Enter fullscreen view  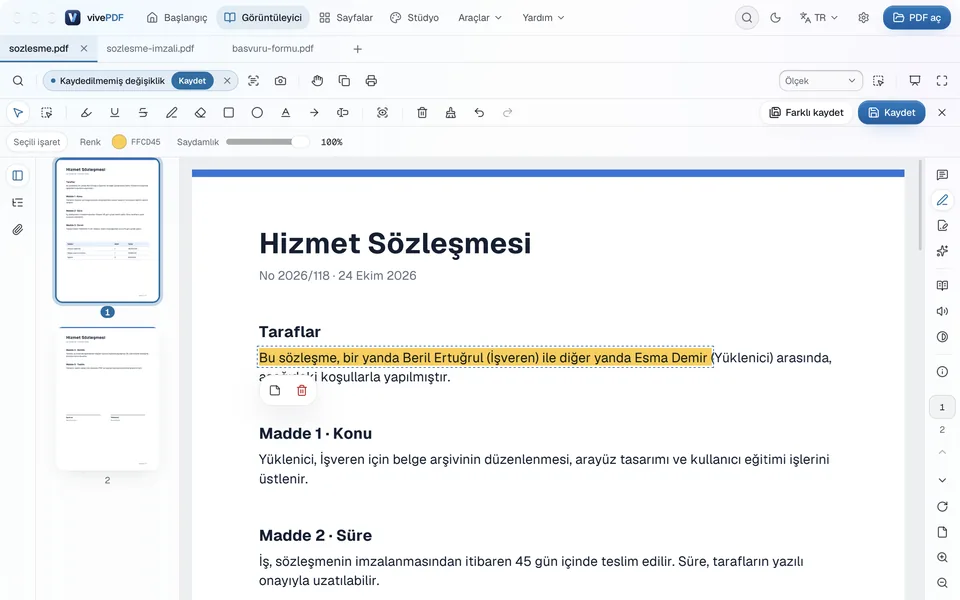[942, 81]
